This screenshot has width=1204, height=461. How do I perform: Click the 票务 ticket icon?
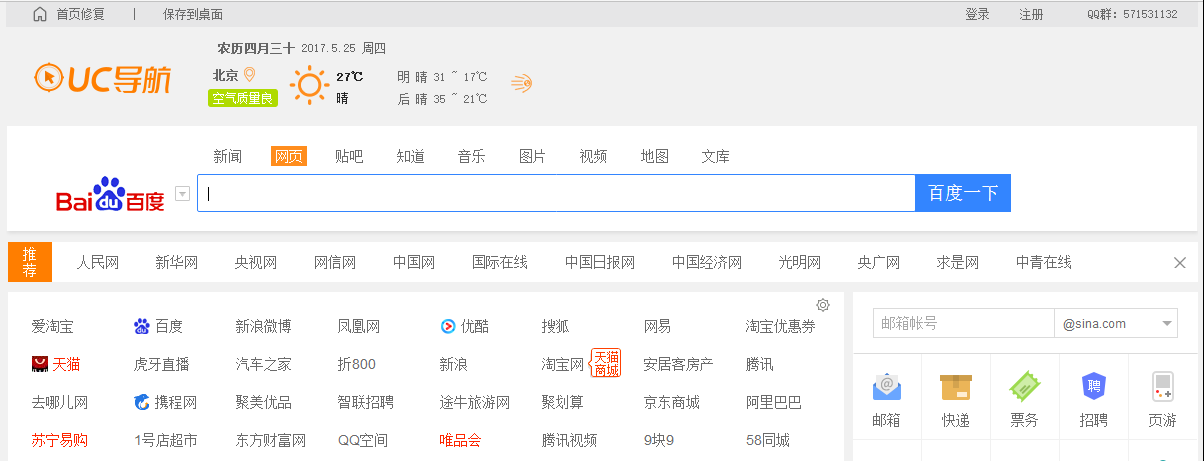(1024, 387)
